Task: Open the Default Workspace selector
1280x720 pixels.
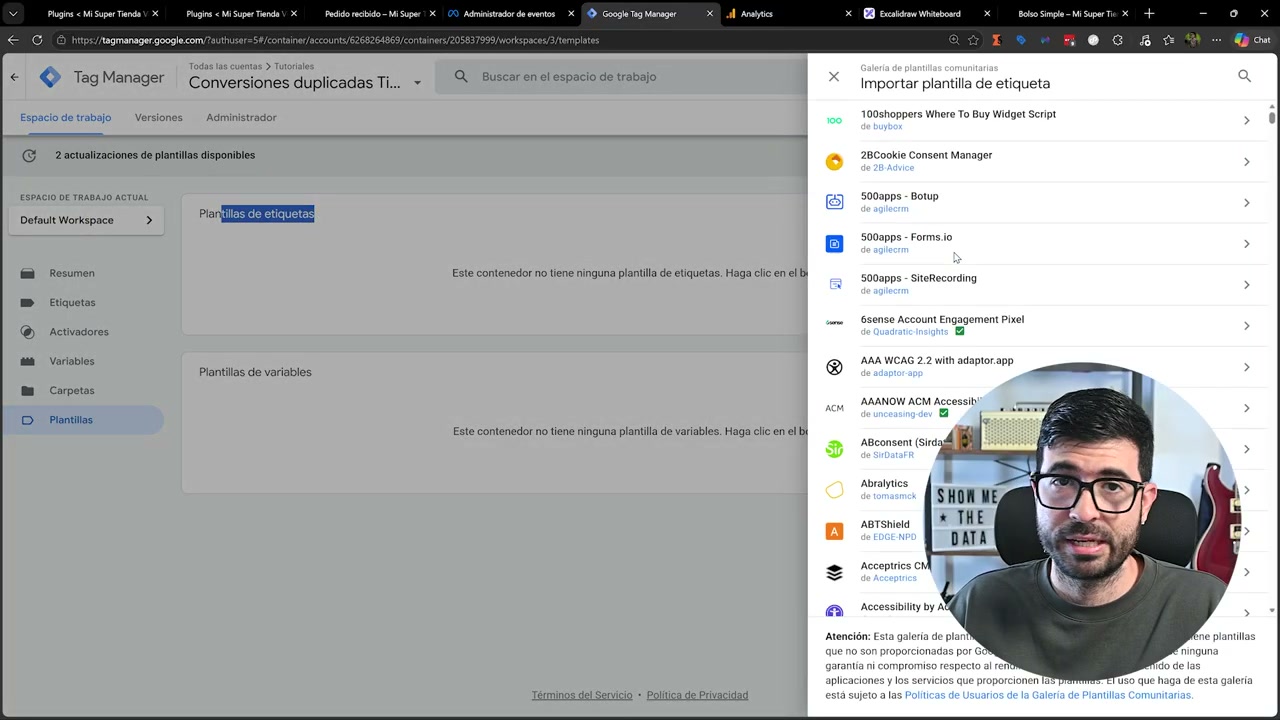Action: (86, 220)
